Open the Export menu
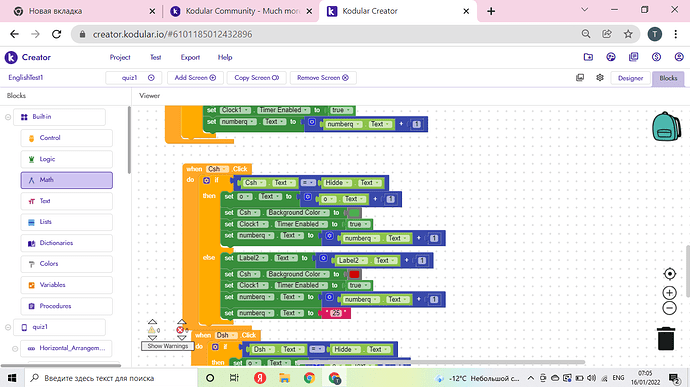The width and height of the screenshot is (690, 387). click(x=190, y=57)
